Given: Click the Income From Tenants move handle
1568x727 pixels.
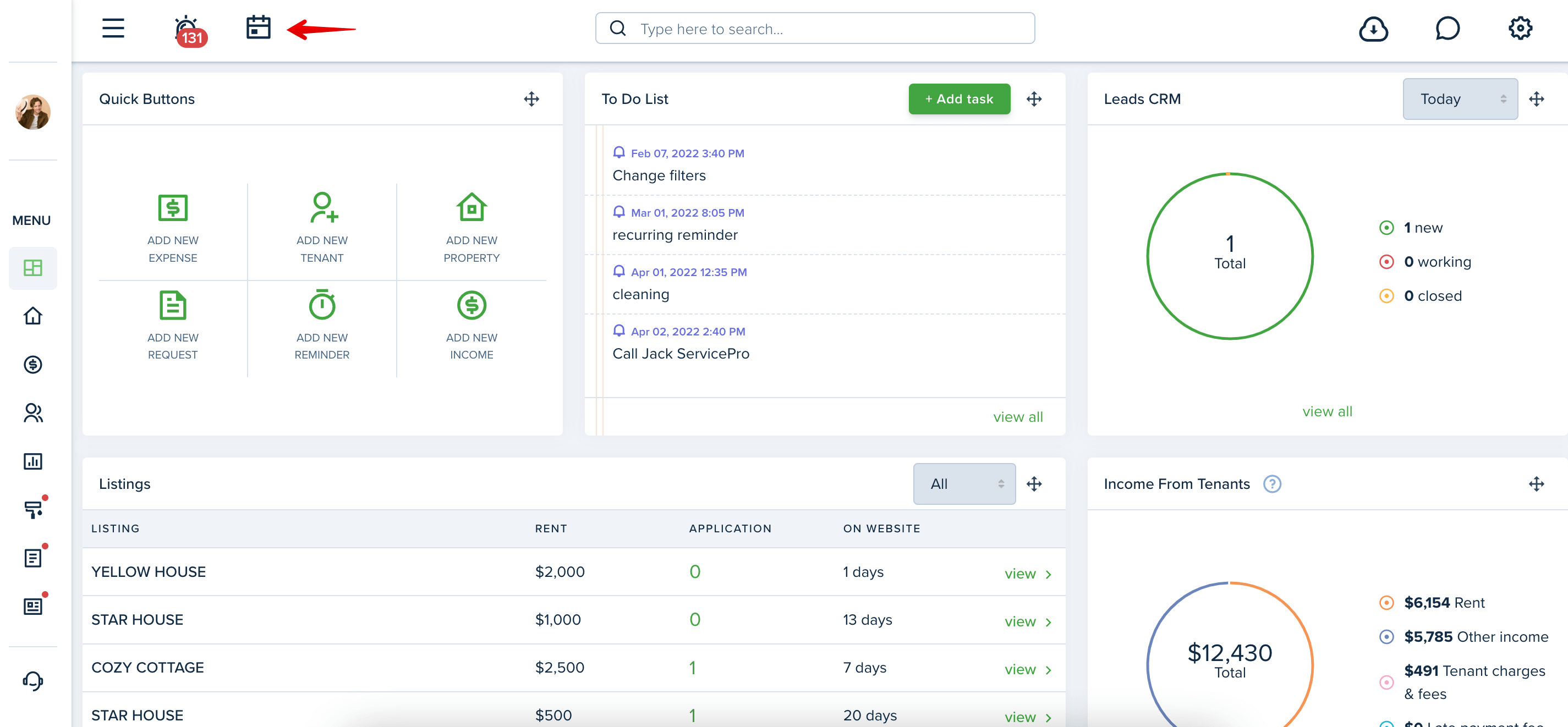Looking at the screenshot, I should tap(1536, 483).
